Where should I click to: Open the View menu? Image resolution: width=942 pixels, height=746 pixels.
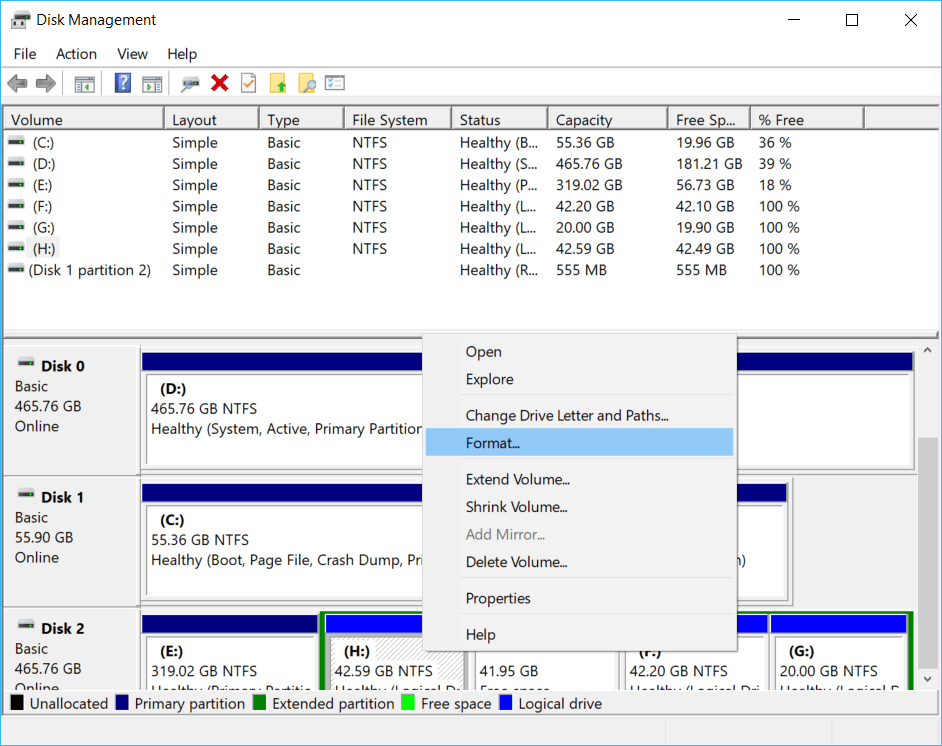(132, 54)
